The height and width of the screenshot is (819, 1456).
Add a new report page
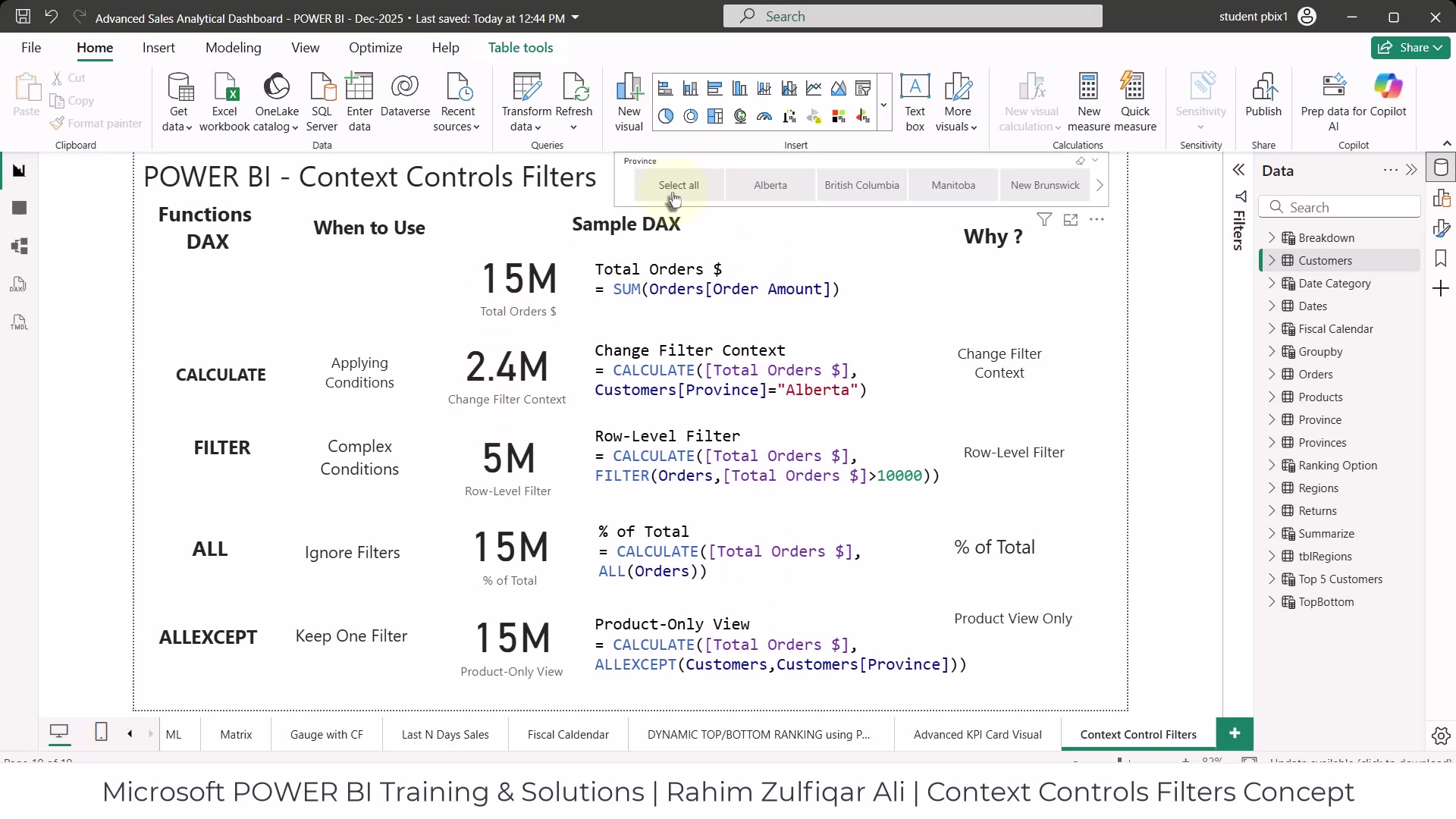[x=1235, y=733]
